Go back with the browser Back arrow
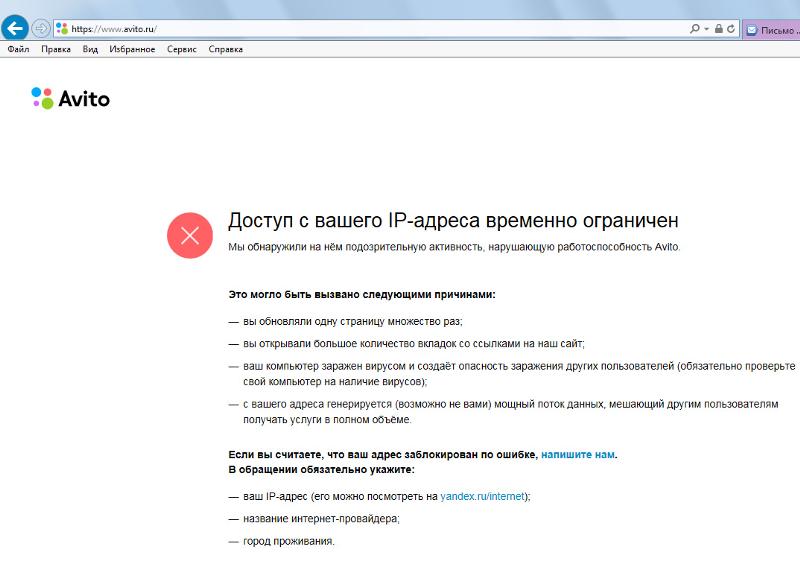The image size is (800, 574). click(15, 28)
